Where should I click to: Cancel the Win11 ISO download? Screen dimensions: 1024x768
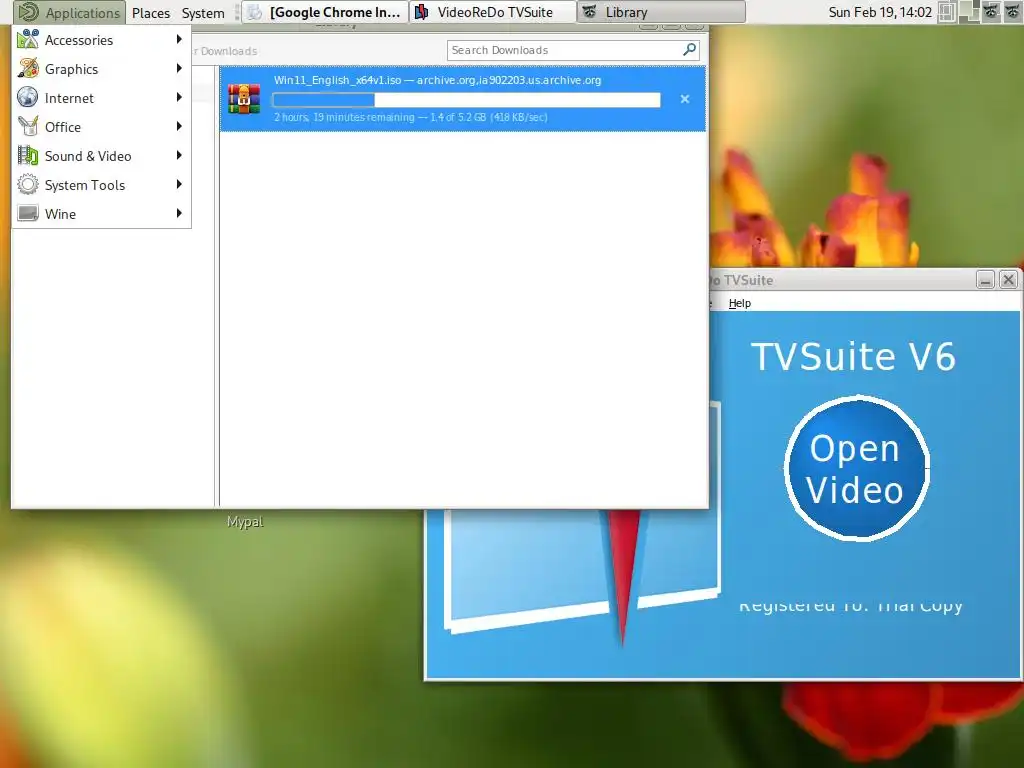[x=684, y=99]
